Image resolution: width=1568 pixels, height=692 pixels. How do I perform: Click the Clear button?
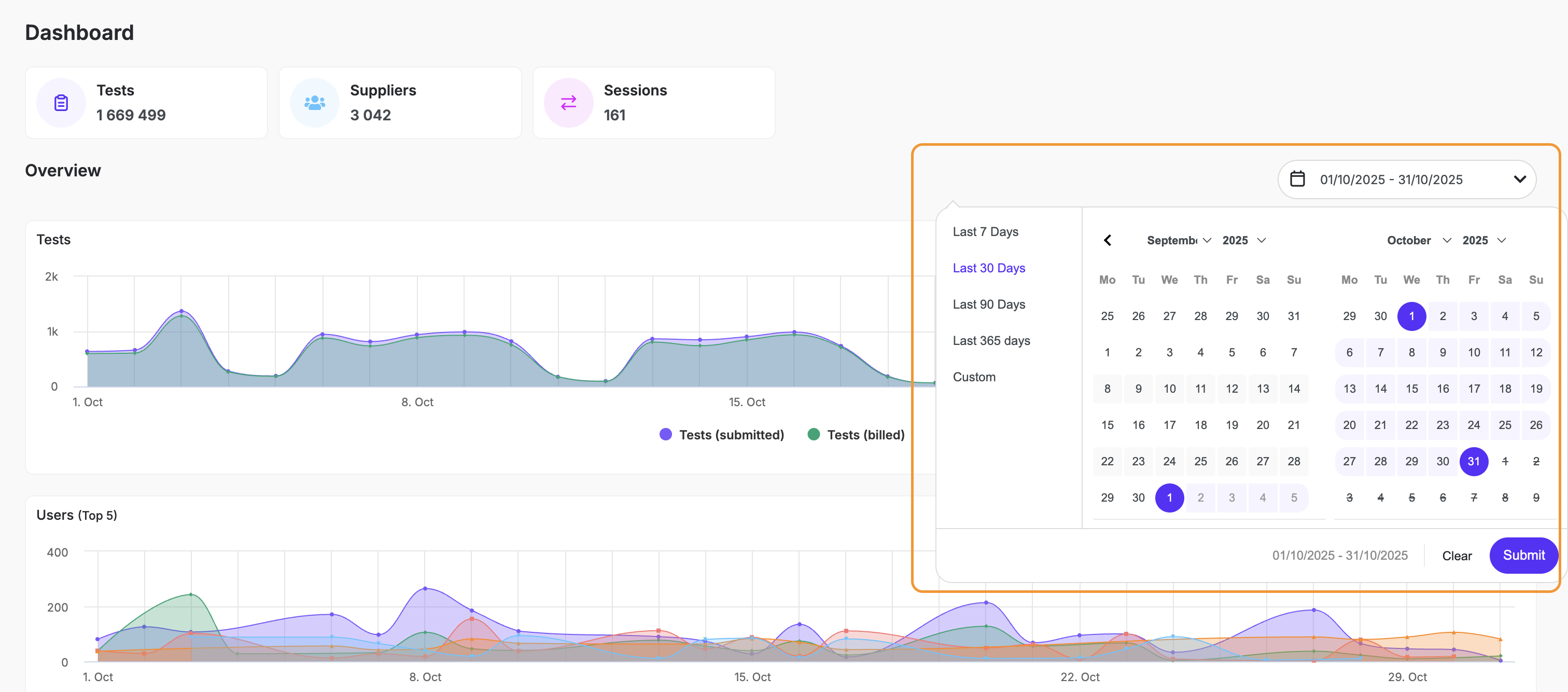pos(1456,556)
